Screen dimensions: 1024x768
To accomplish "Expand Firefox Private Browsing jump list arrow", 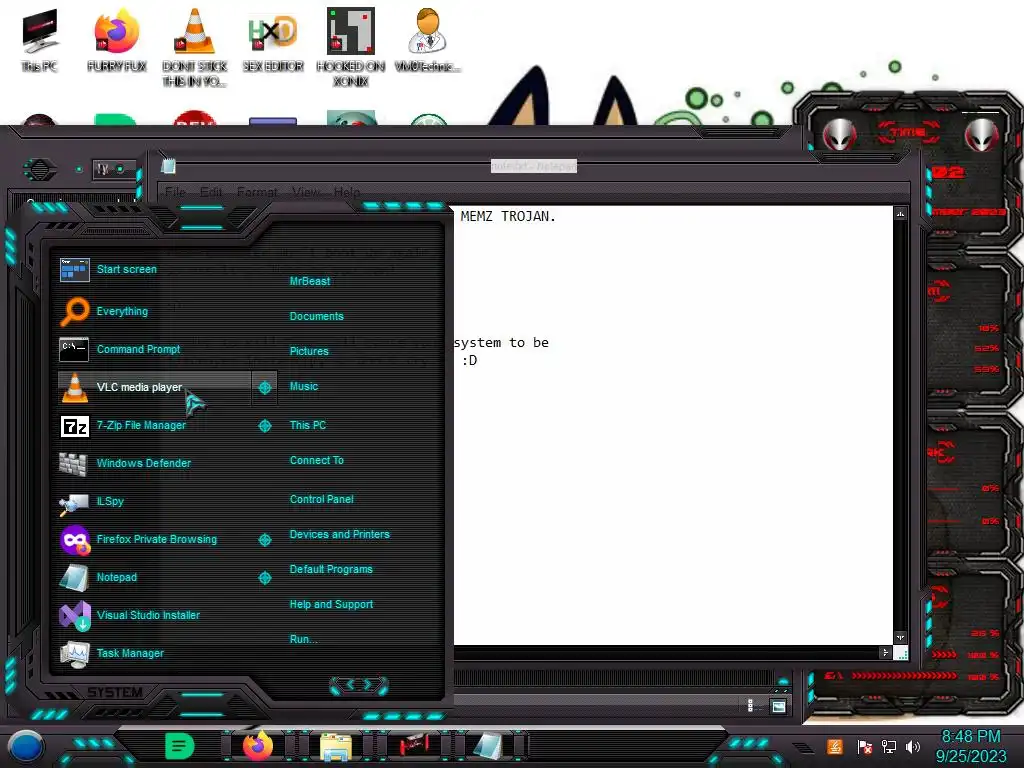I will pyautogui.click(x=264, y=539).
